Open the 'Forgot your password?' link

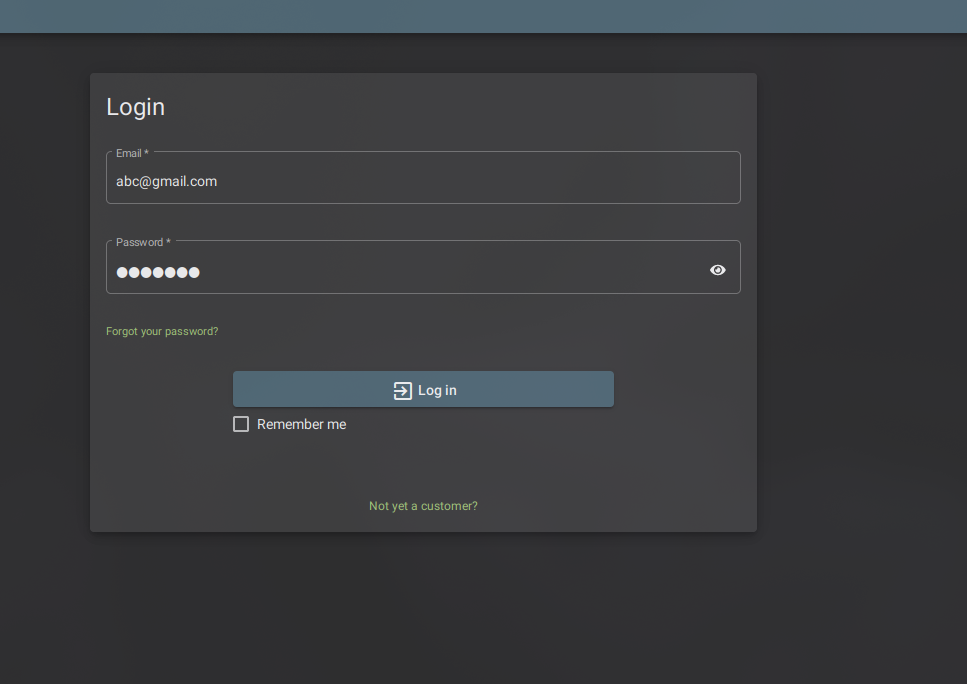pyautogui.click(x=162, y=331)
